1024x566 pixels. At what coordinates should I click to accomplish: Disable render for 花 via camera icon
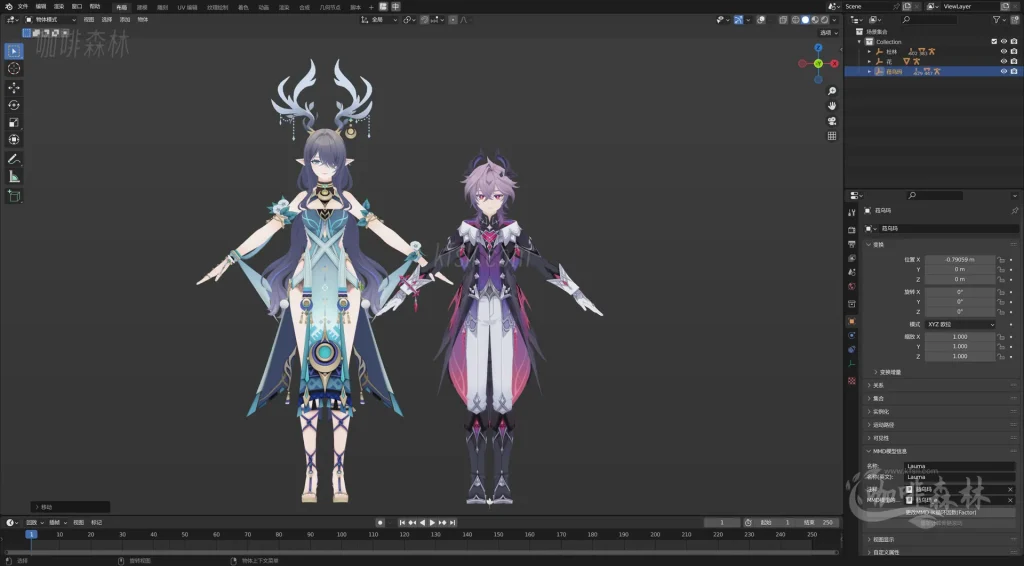tap(1014, 61)
